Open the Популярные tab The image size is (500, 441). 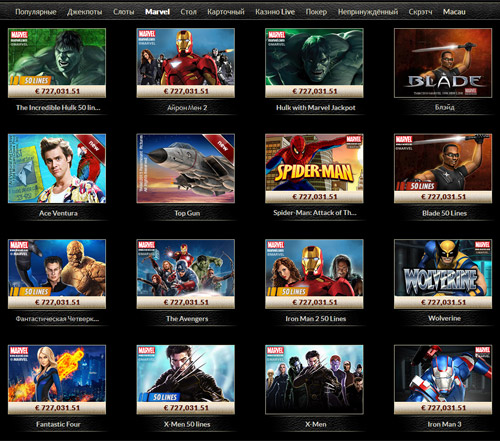point(36,12)
